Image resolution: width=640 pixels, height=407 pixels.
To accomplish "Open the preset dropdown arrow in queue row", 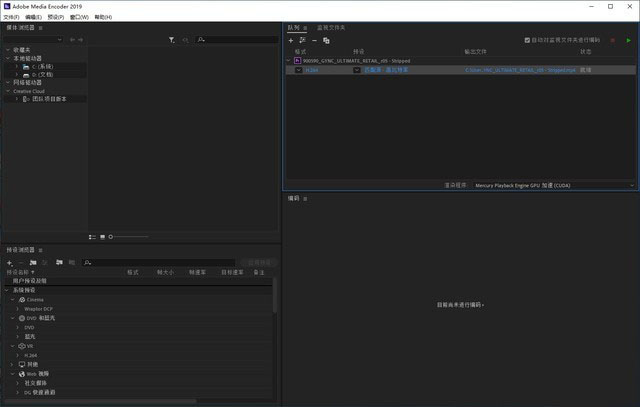I will pyautogui.click(x=357, y=70).
